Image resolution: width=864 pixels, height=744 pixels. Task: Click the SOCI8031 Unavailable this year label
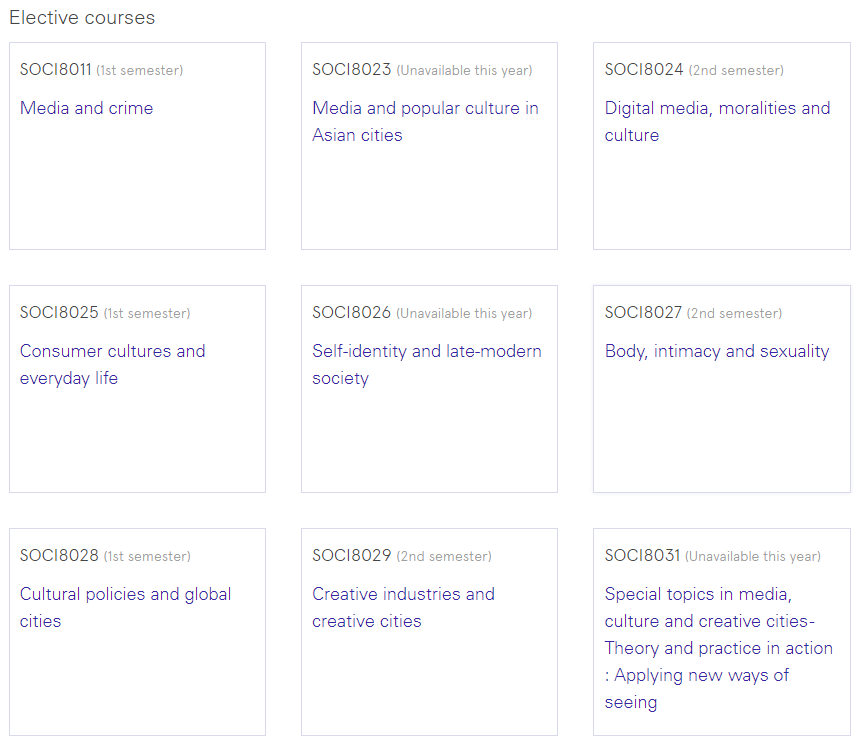coord(753,556)
